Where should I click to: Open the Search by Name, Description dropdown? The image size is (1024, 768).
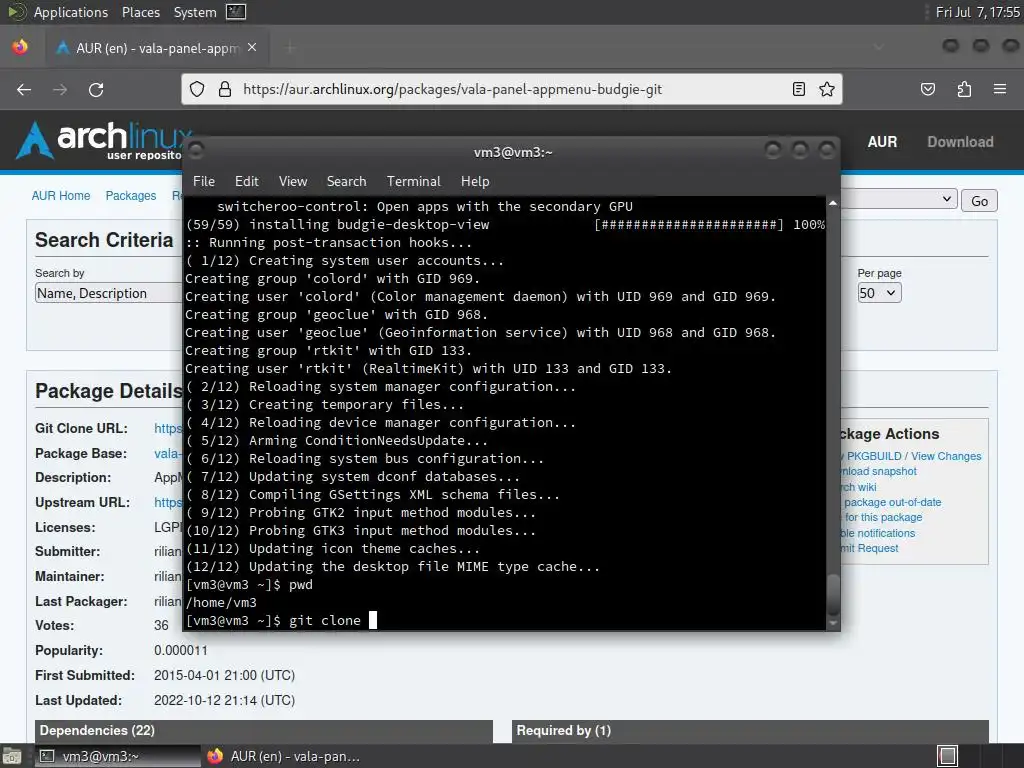coord(108,293)
